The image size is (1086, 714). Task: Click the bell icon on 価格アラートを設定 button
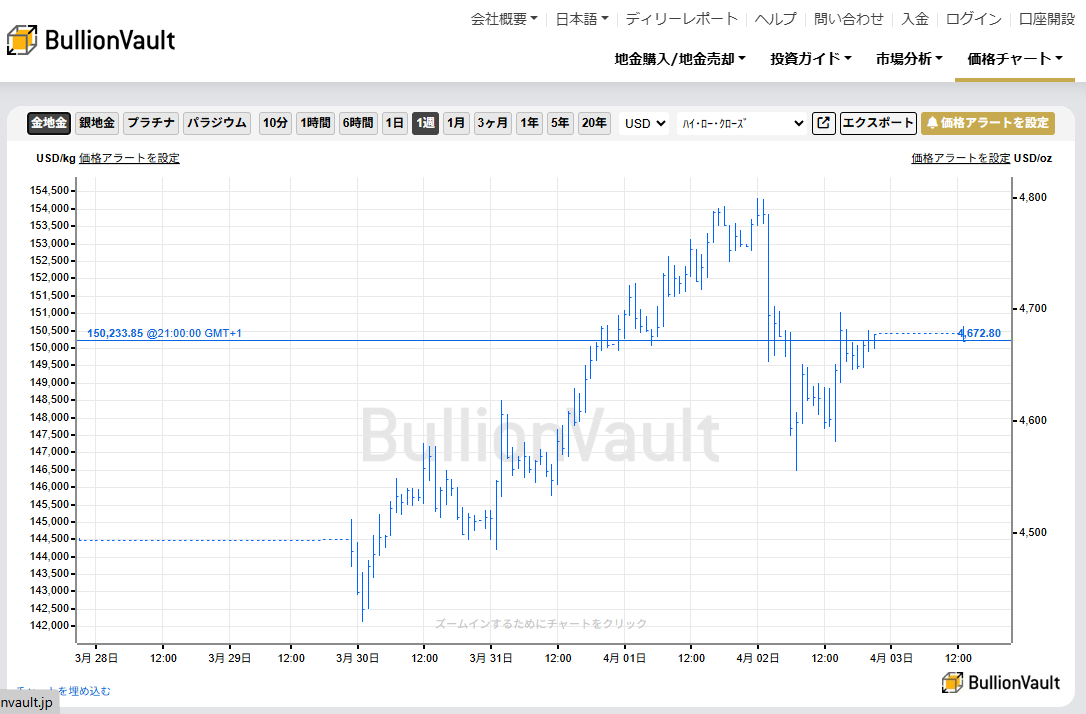(933, 123)
